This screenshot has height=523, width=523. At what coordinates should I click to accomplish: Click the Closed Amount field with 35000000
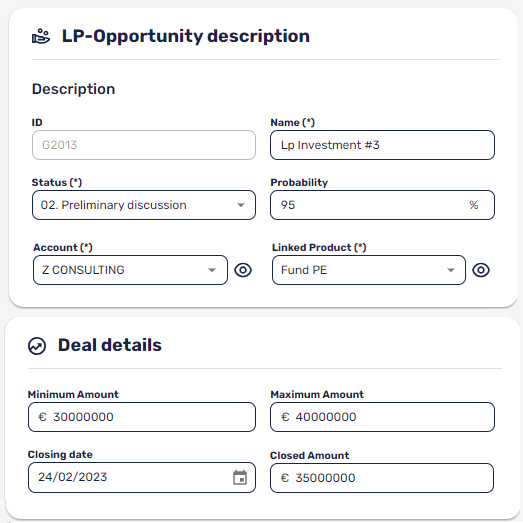coord(382,478)
